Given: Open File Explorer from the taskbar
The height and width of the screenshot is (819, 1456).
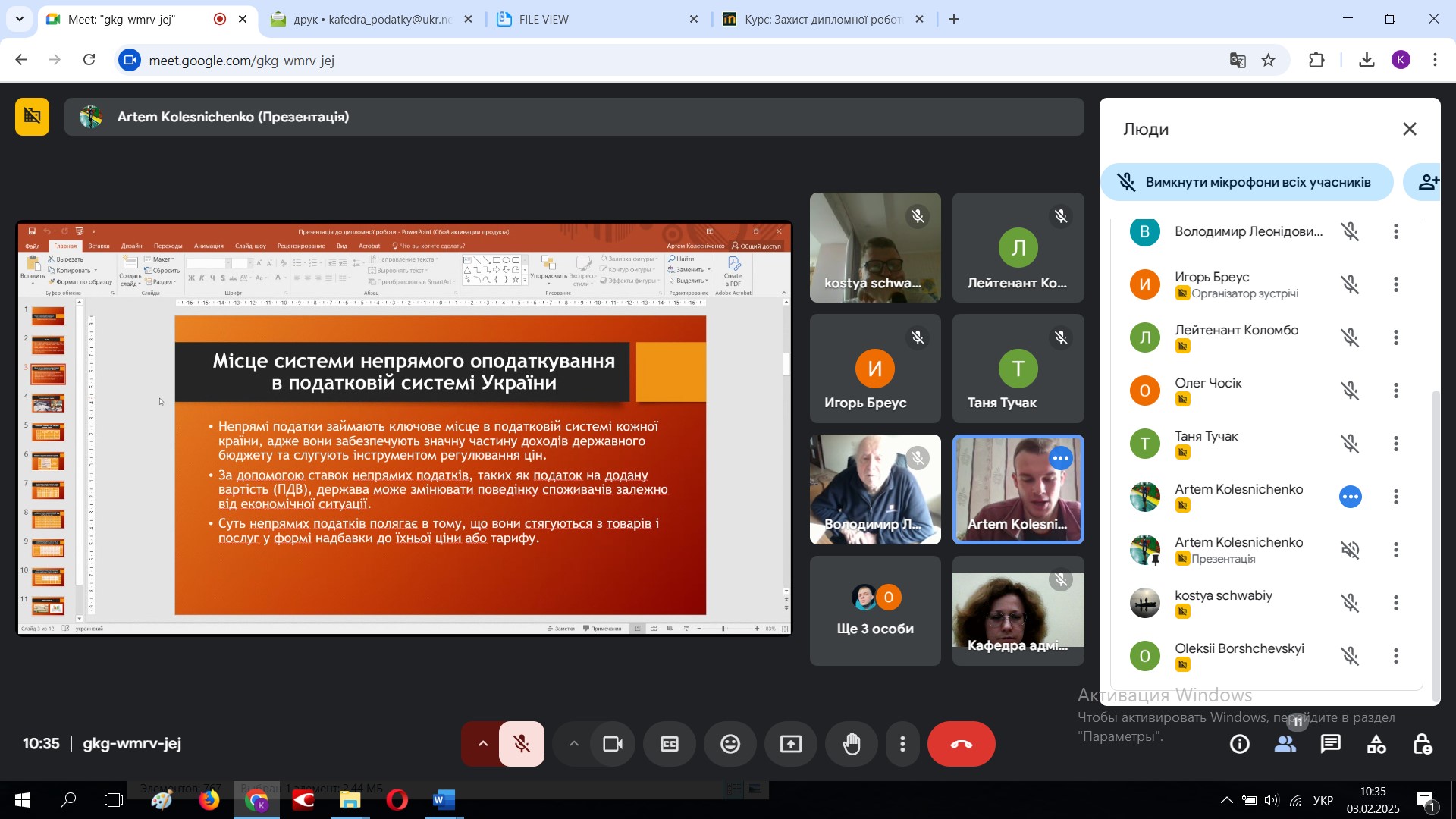Looking at the screenshot, I should (350, 800).
